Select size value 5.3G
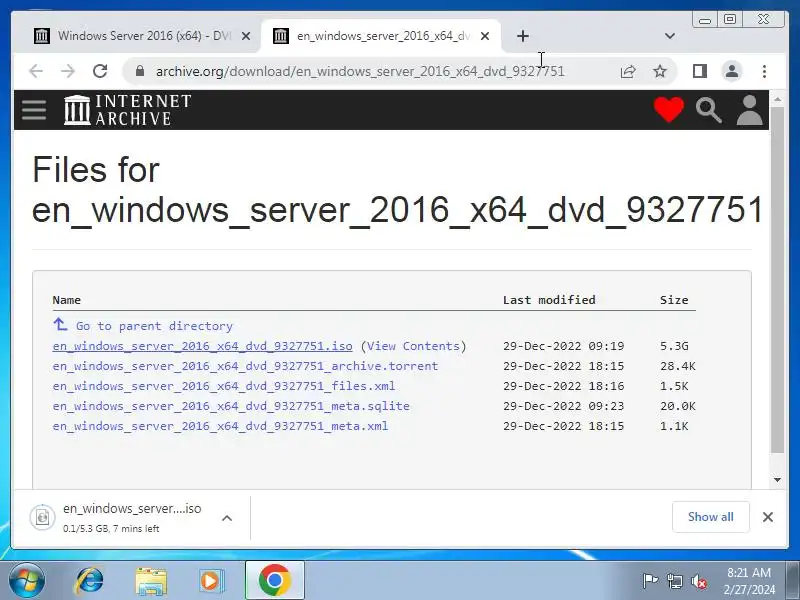800x600 pixels. point(673,346)
